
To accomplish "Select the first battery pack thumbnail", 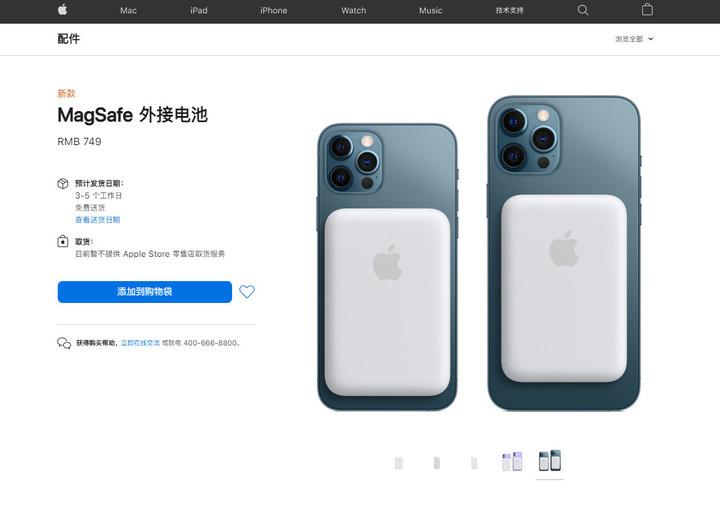I will coord(399,463).
